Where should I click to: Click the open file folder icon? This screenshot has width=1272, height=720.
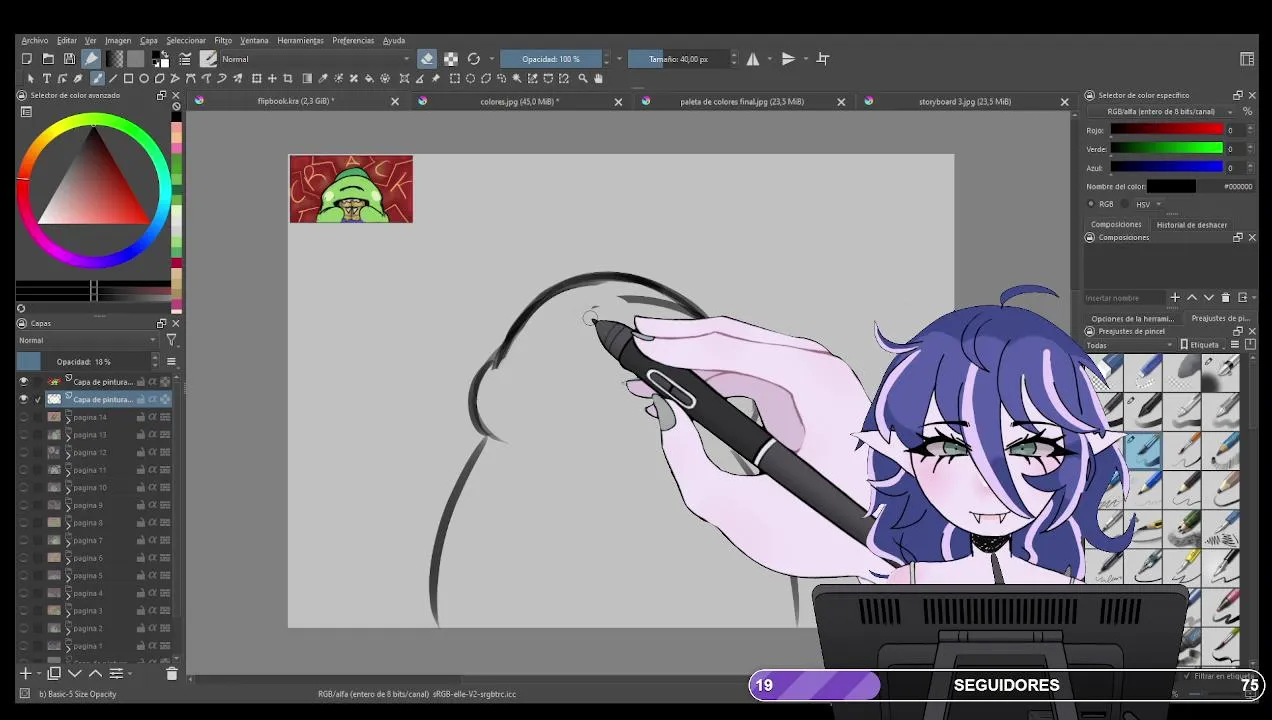[48, 59]
